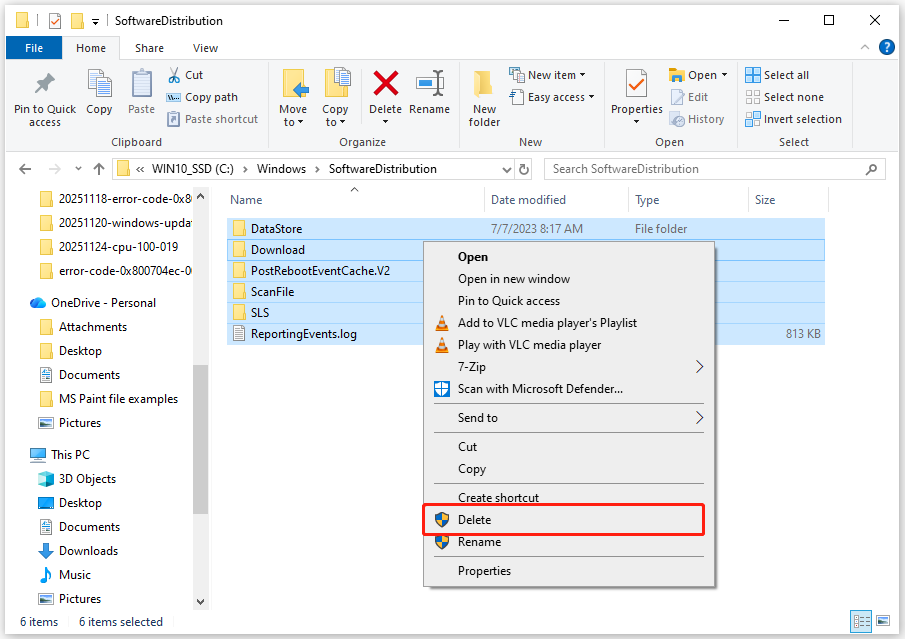Click the blue Help question mark icon
This screenshot has width=905, height=639.
point(890,47)
